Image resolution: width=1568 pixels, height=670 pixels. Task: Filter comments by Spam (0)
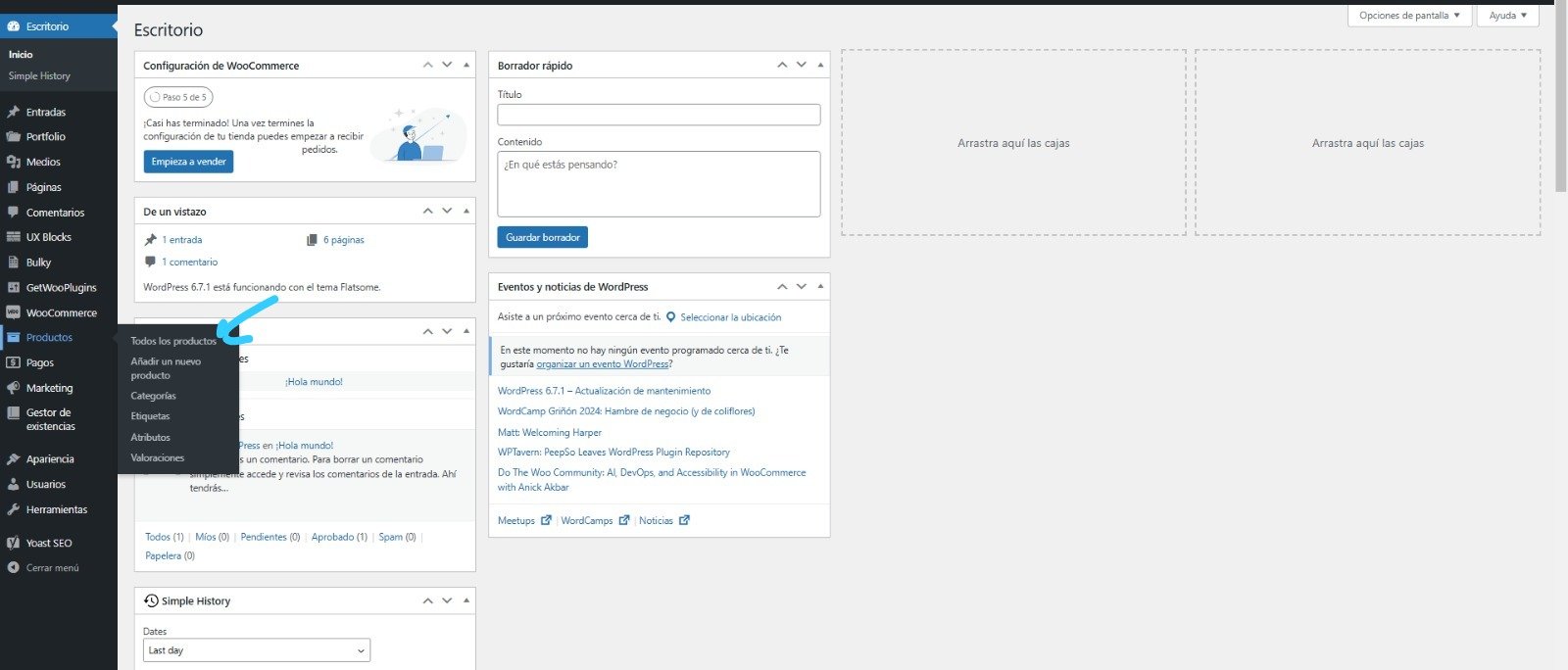[397, 537]
